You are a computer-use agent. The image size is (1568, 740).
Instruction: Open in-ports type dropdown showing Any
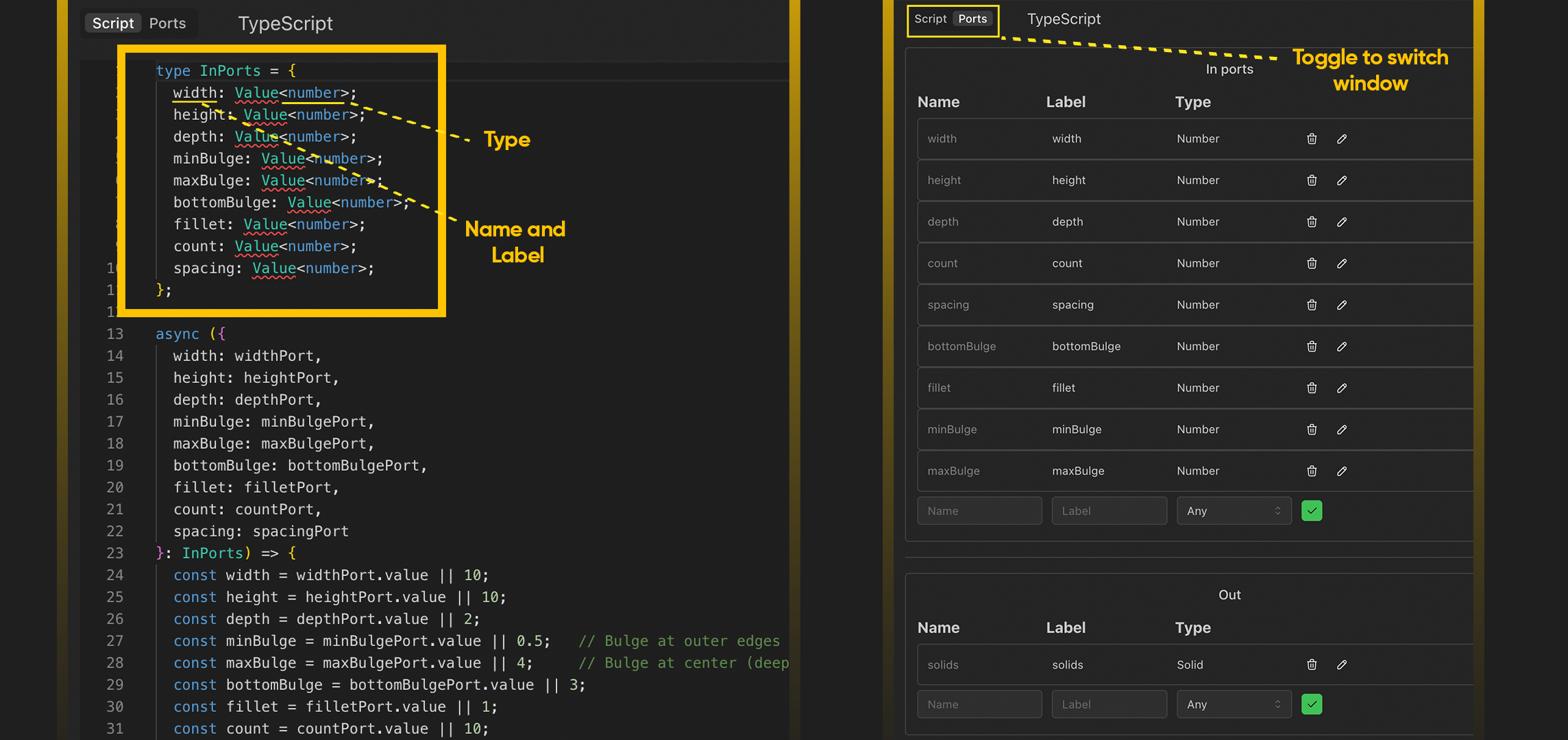click(1234, 511)
